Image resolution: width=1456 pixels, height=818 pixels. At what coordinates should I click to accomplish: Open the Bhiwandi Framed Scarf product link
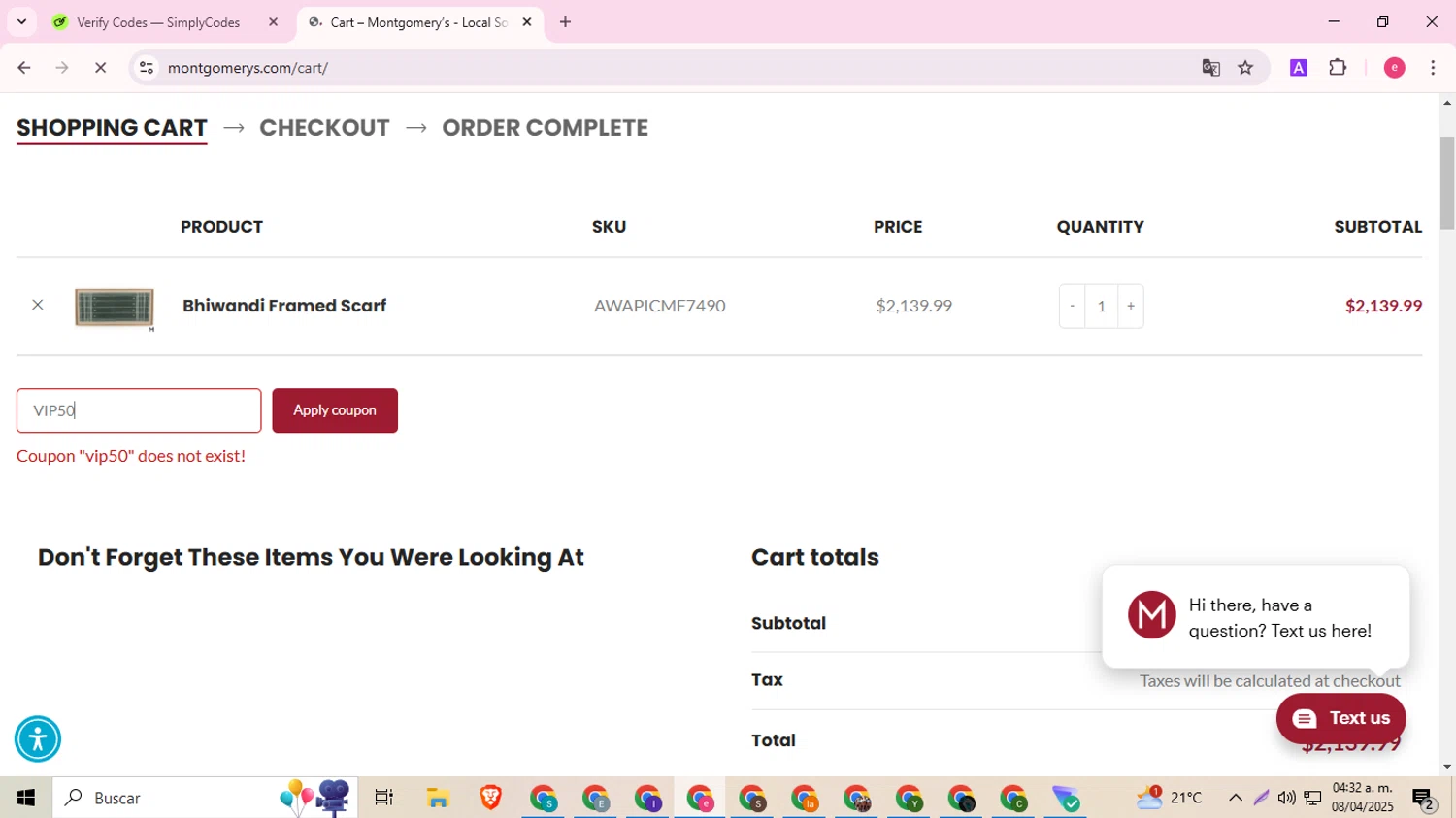284,306
